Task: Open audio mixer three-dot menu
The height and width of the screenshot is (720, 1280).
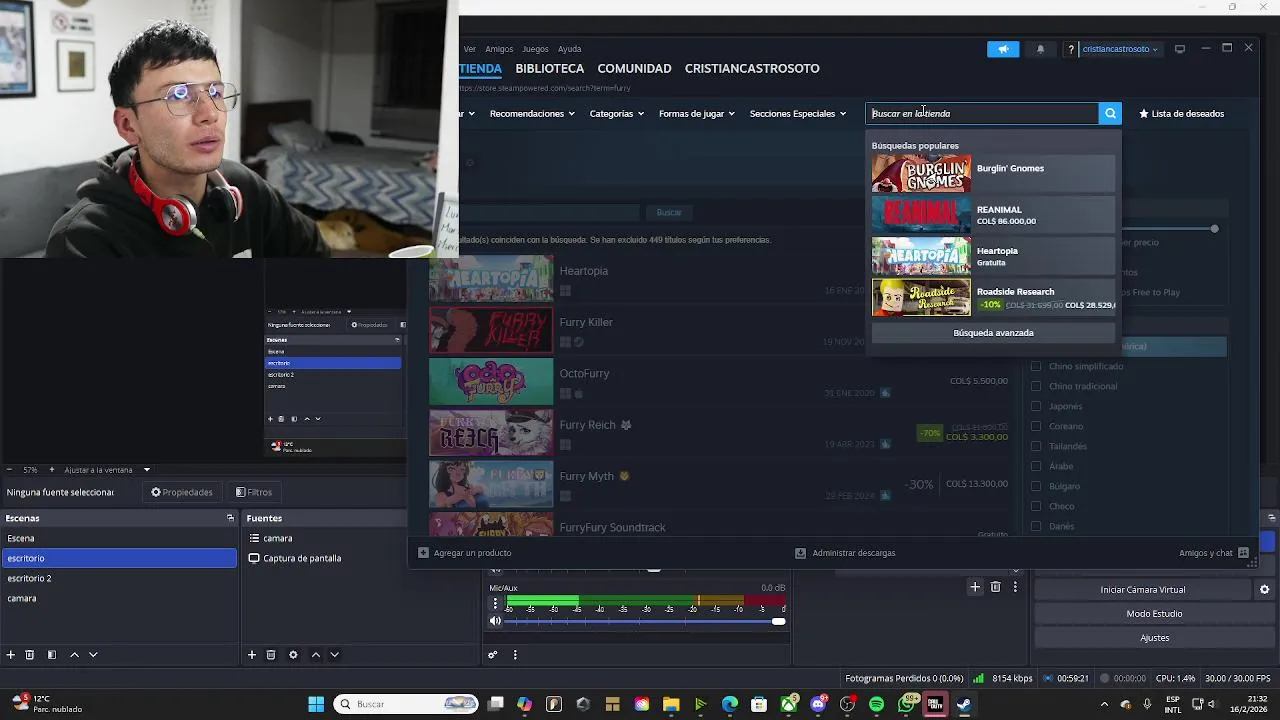Action: click(x=515, y=655)
